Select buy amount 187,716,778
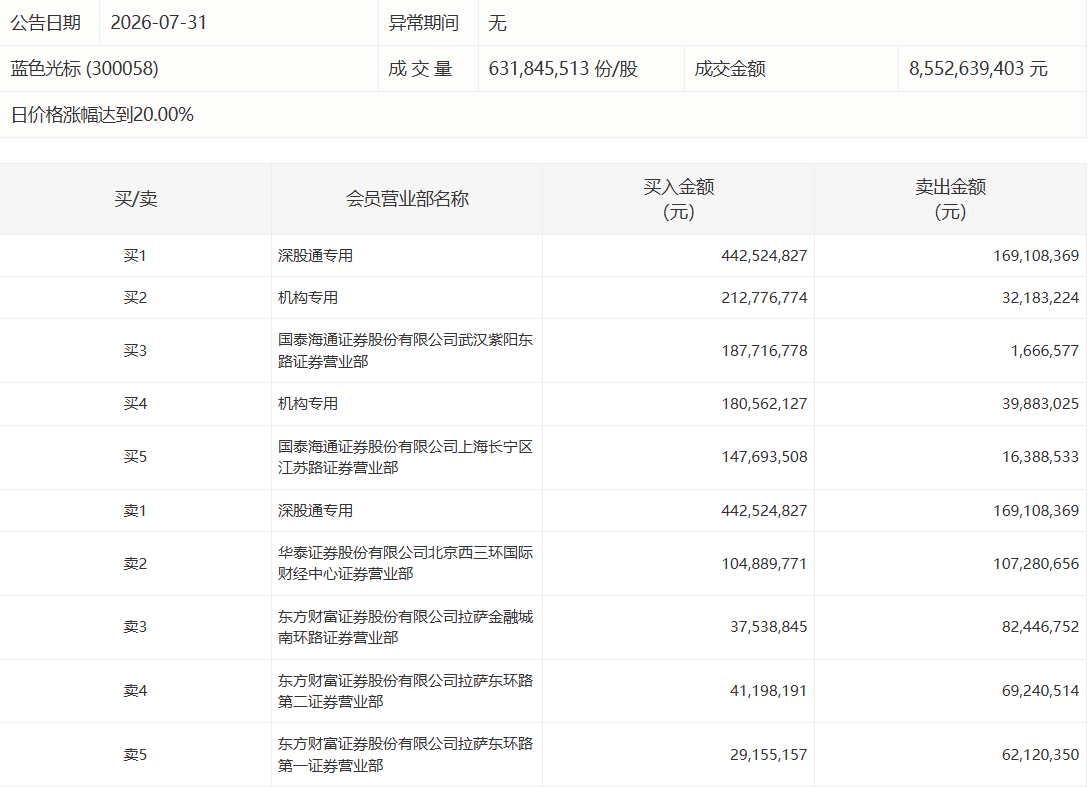 (764, 350)
